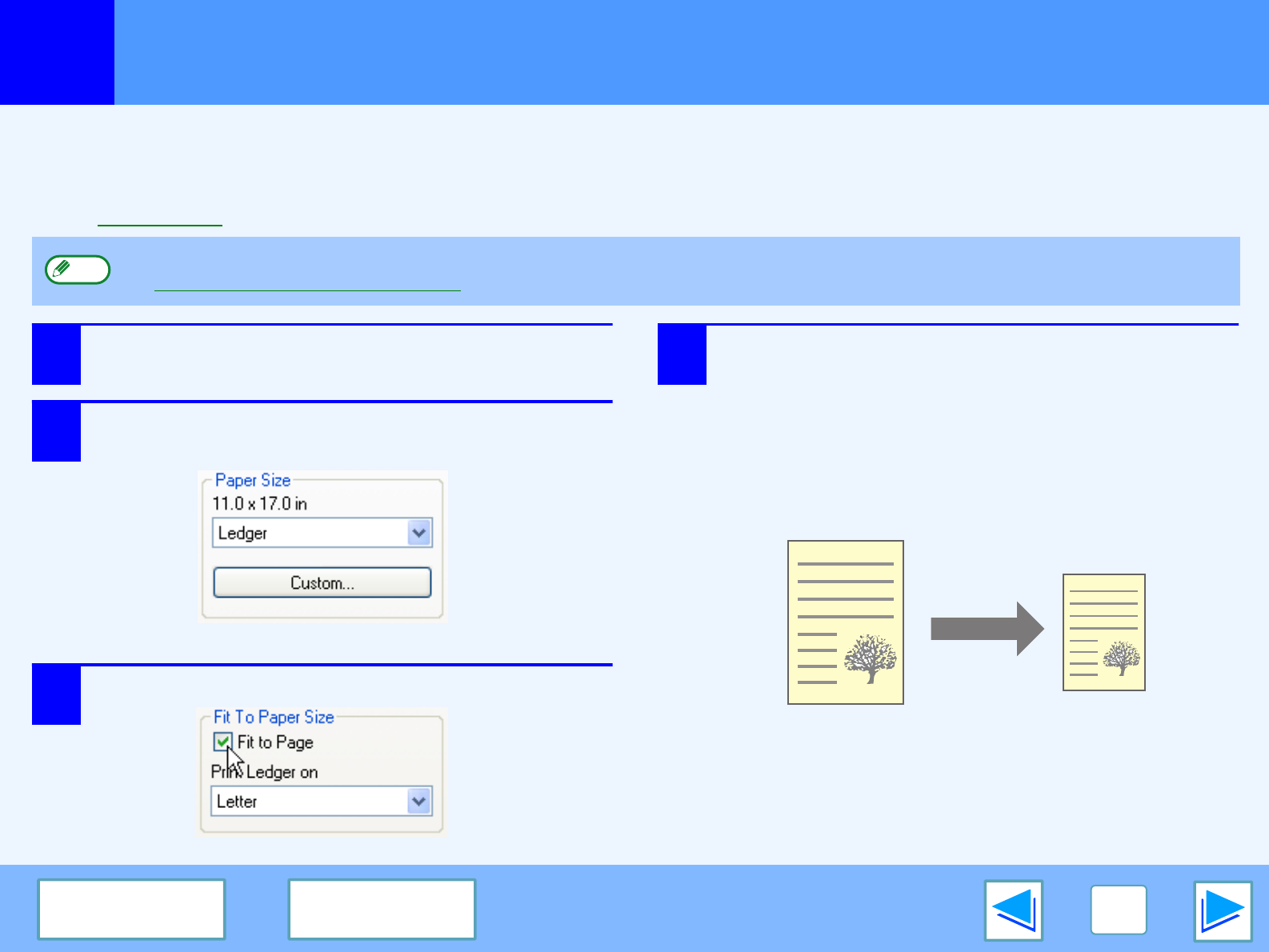Click the Fit to Page label text
The width and height of the screenshot is (1269, 952).
click(275, 742)
